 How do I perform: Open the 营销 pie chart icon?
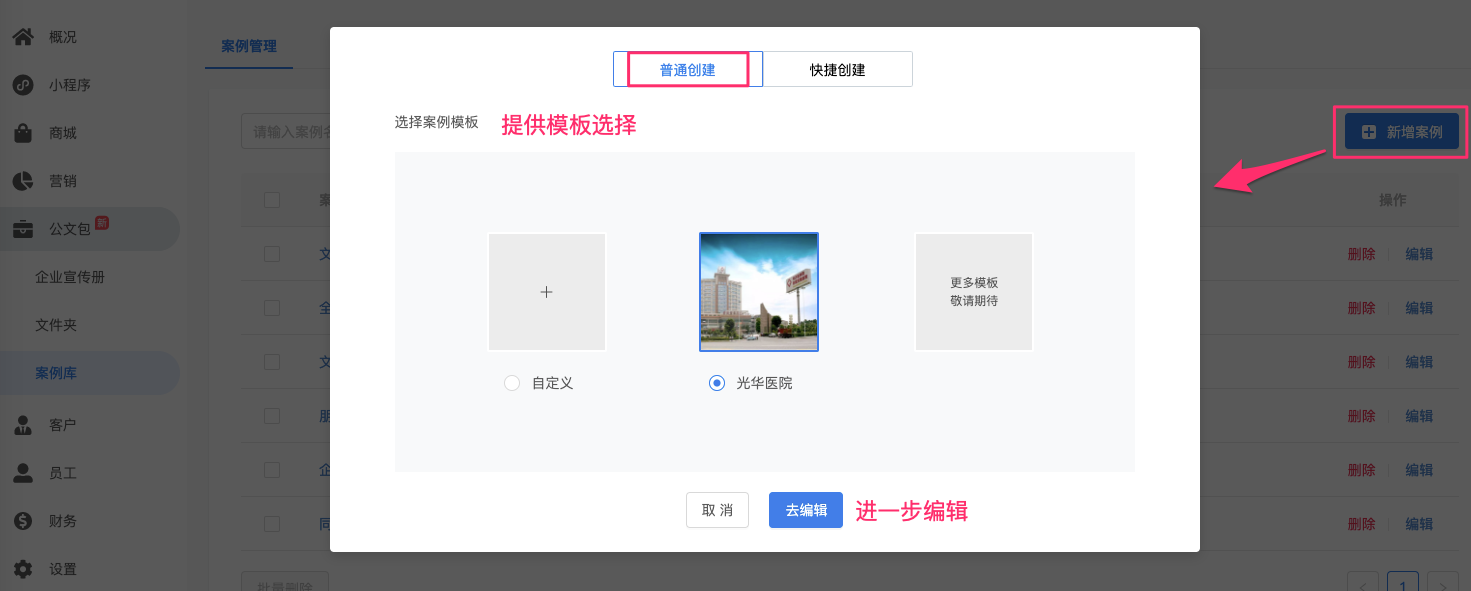(23, 181)
